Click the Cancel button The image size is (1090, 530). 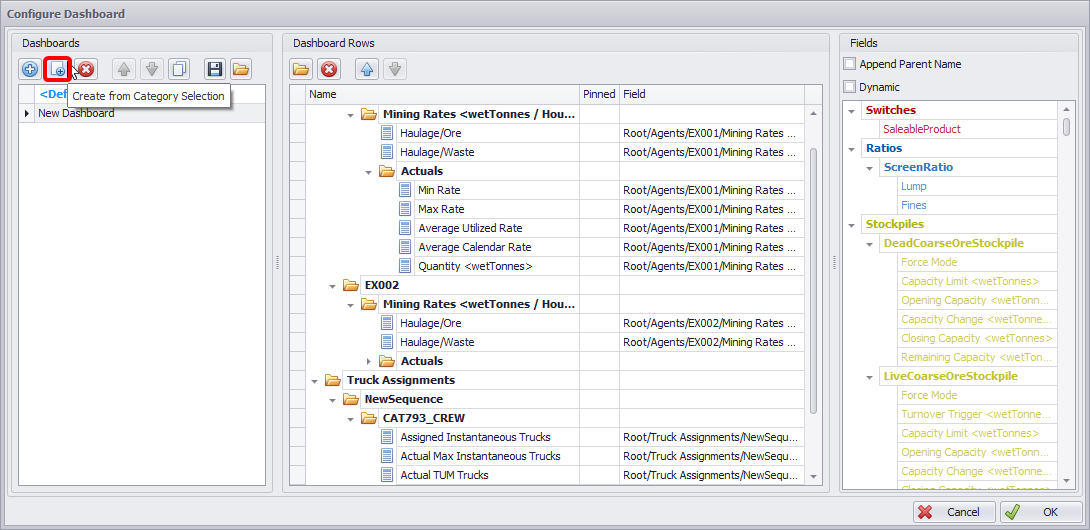tap(954, 512)
